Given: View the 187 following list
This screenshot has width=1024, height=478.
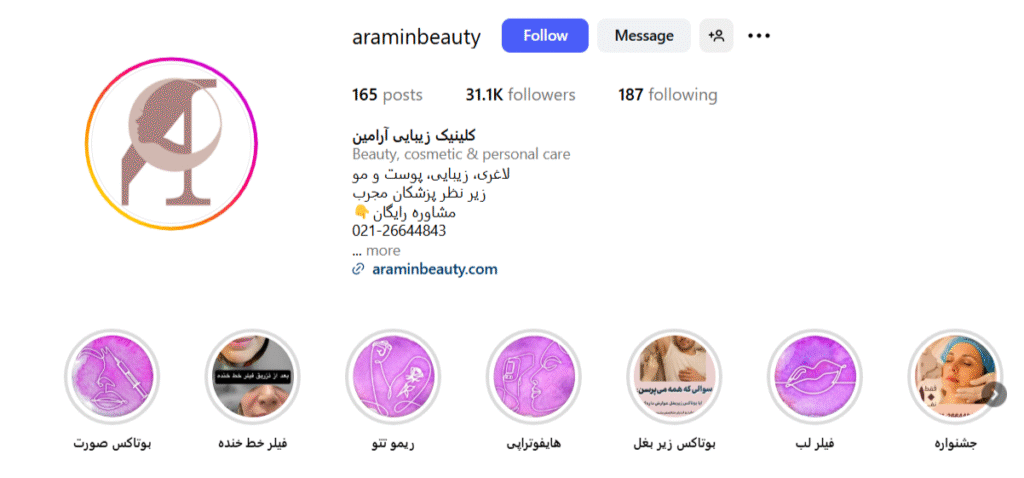Looking at the screenshot, I should click(x=667, y=95).
